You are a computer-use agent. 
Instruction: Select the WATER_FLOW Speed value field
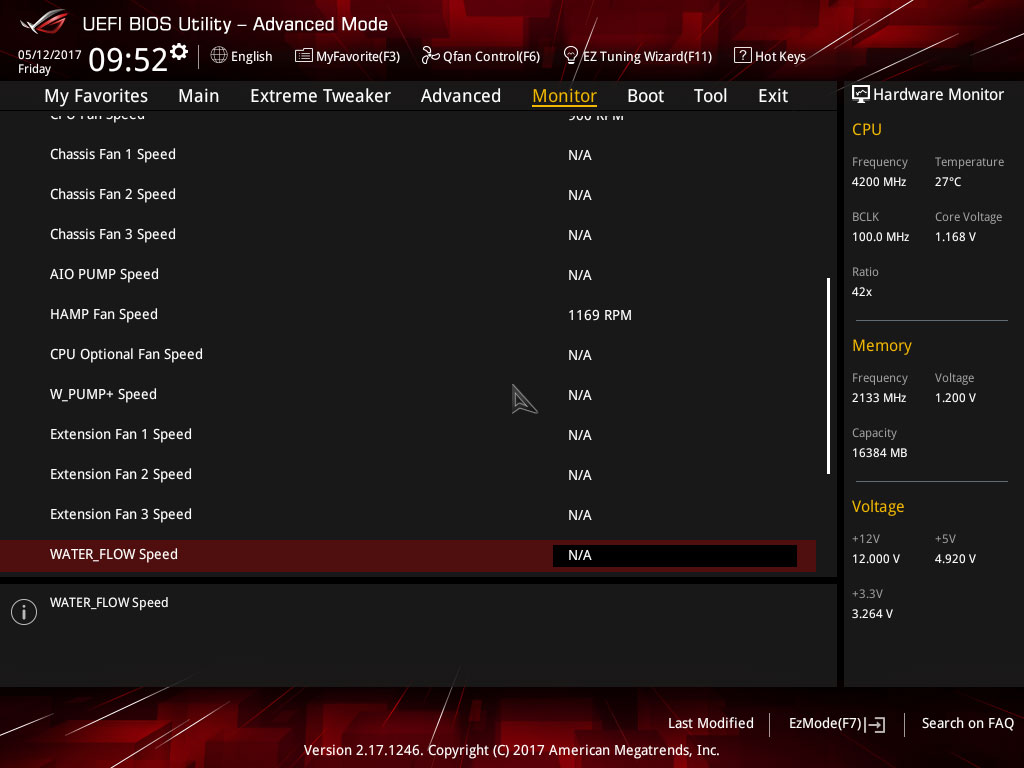click(x=675, y=556)
